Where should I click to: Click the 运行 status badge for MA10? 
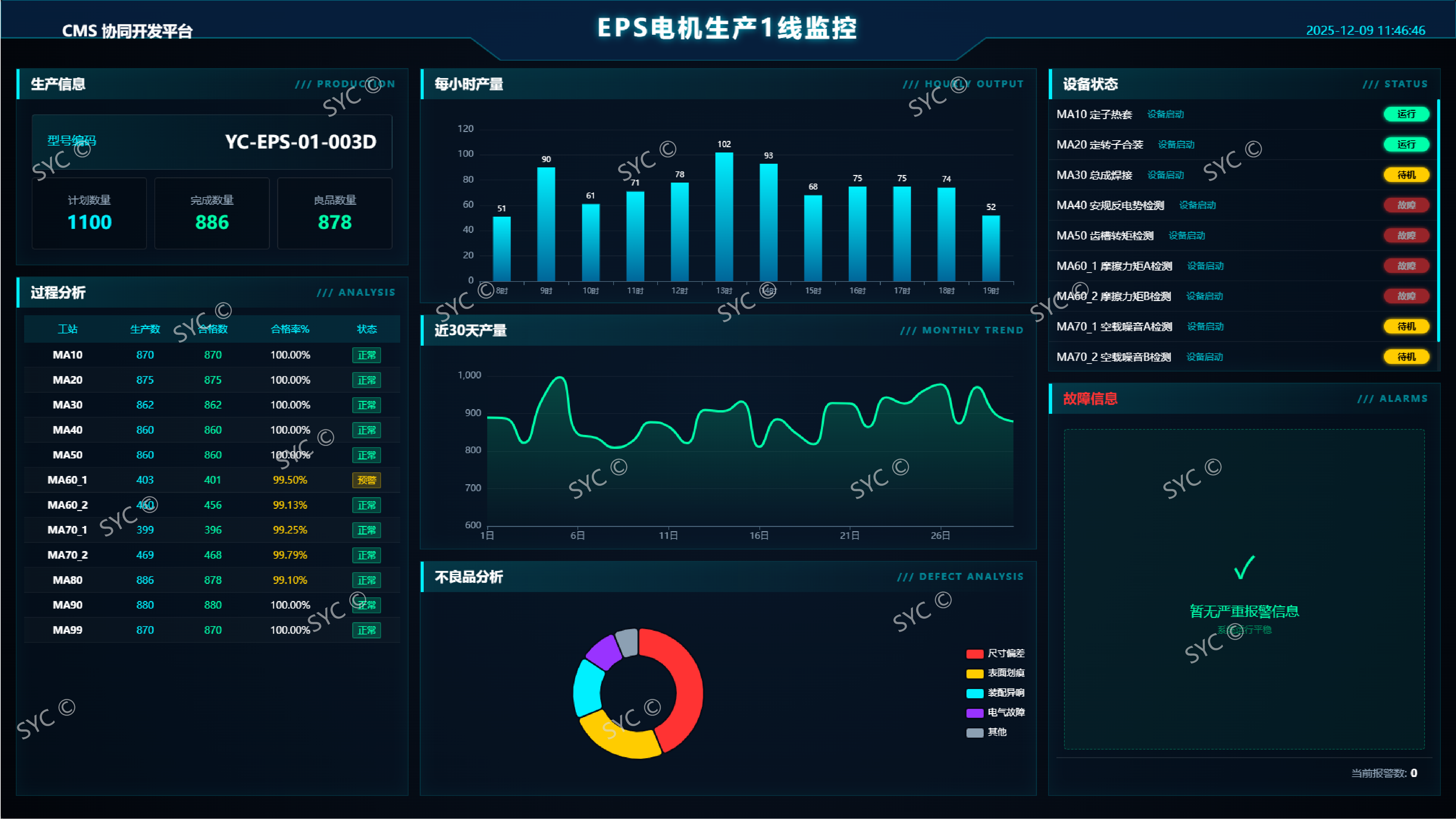[1406, 114]
